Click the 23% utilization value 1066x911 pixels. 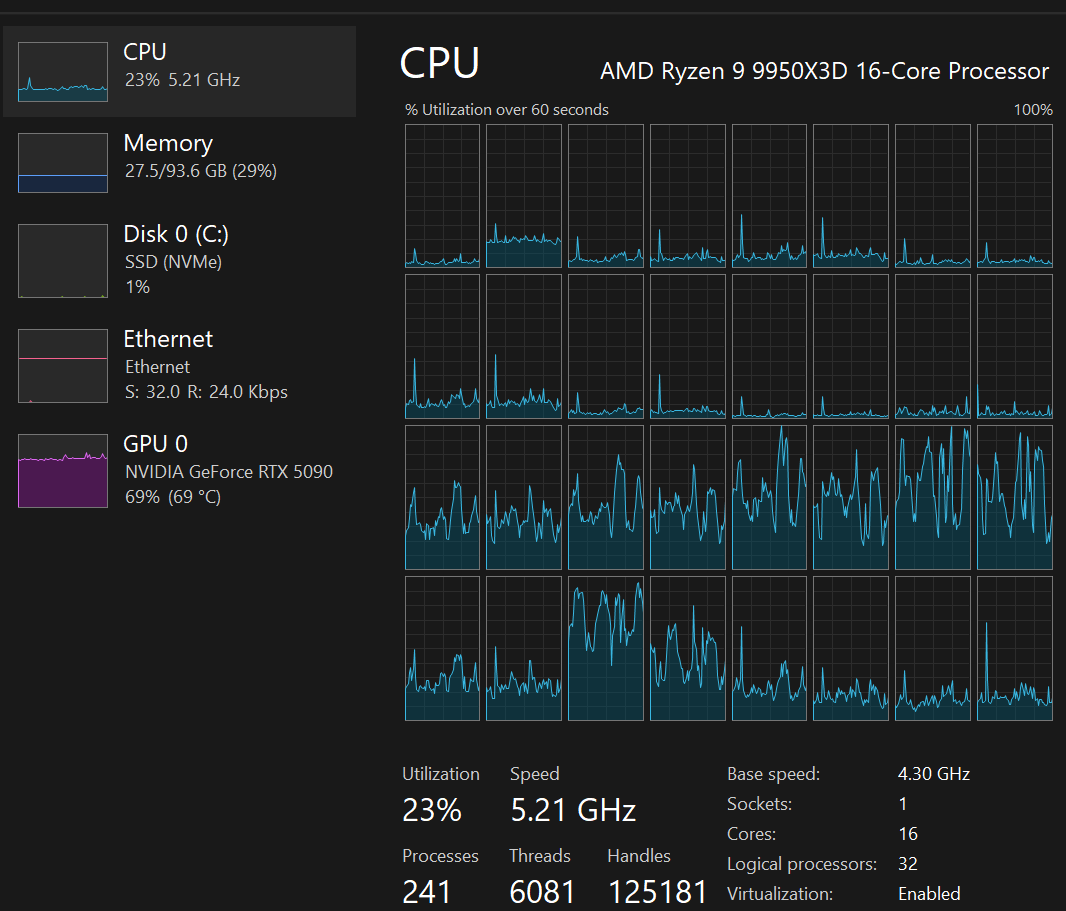point(432,810)
